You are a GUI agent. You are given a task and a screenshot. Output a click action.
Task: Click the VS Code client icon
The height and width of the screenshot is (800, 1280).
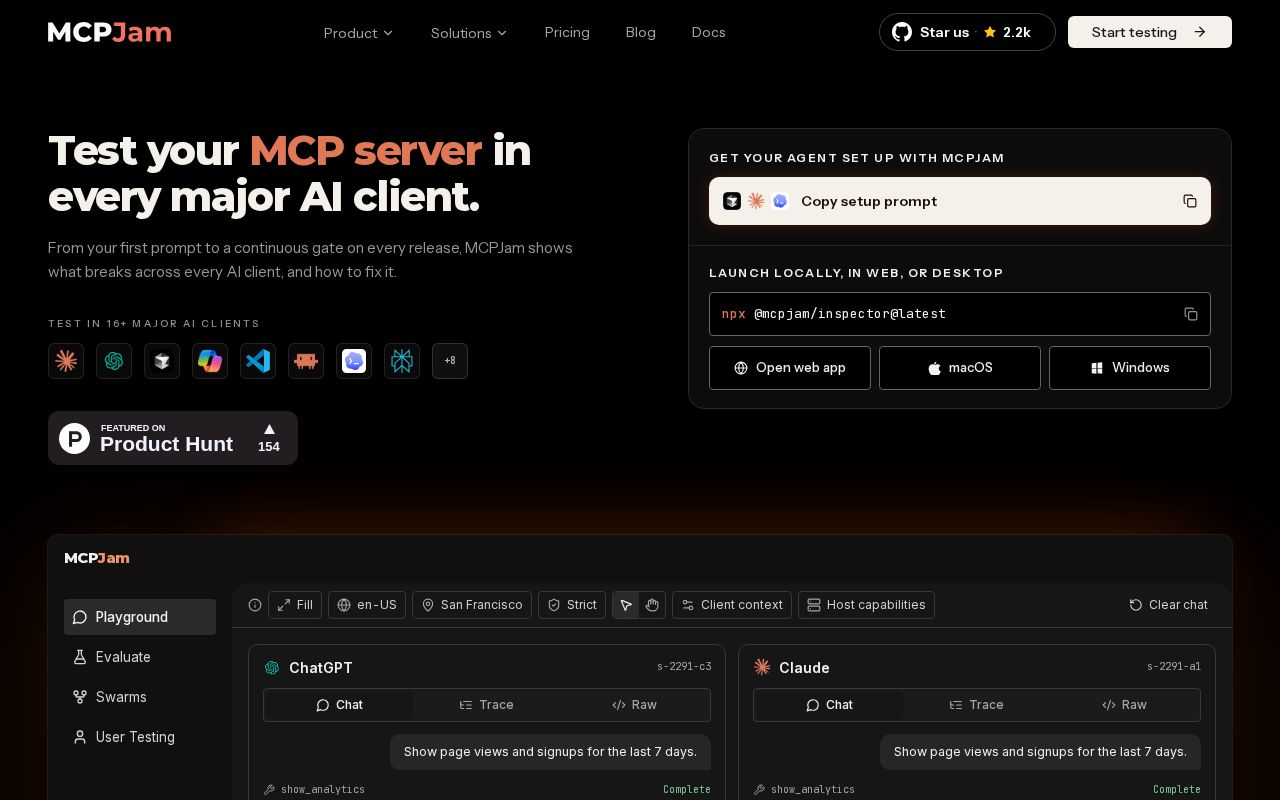(258, 361)
